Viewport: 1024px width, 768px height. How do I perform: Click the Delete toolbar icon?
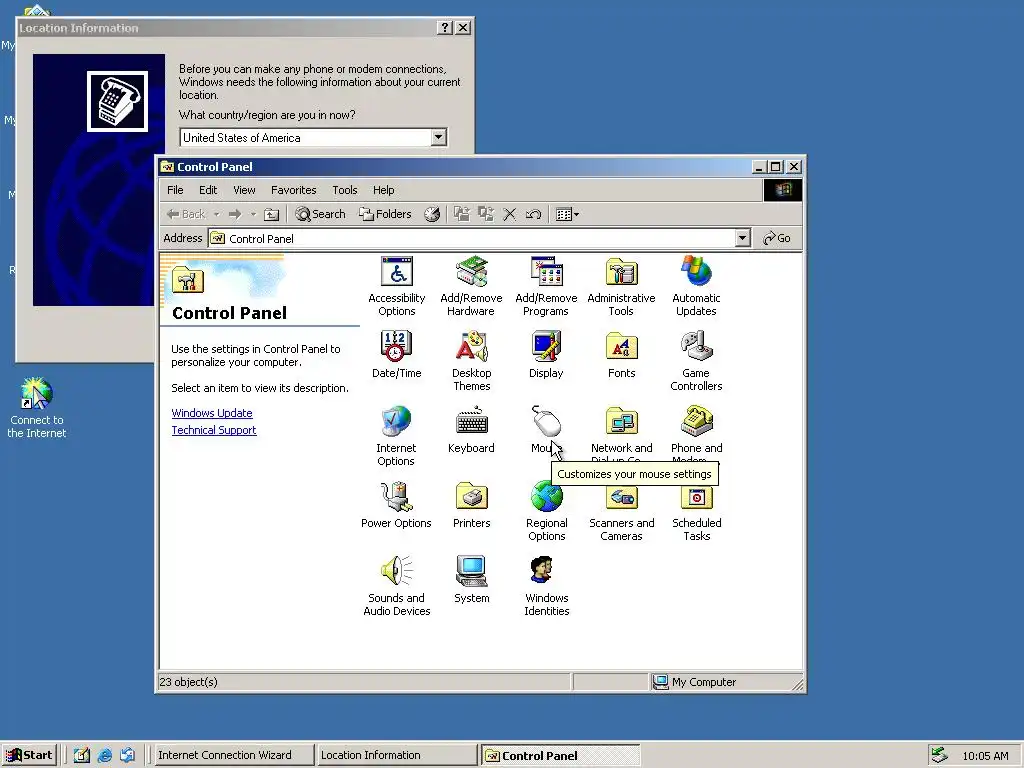[x=509, y=214]
